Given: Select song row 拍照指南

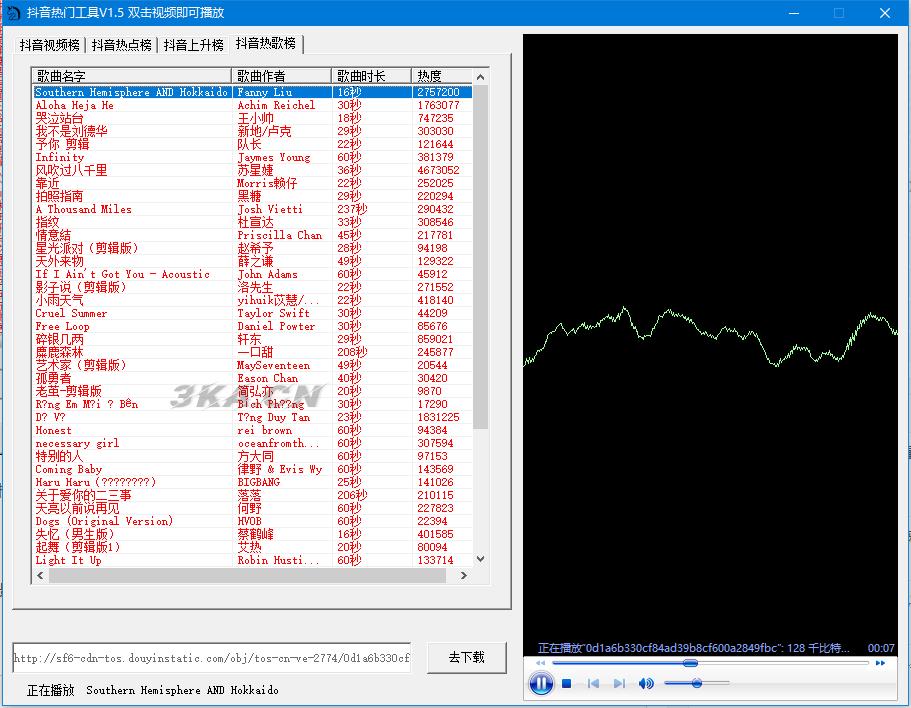Looking at the screenshot, I should coord(252,196).
